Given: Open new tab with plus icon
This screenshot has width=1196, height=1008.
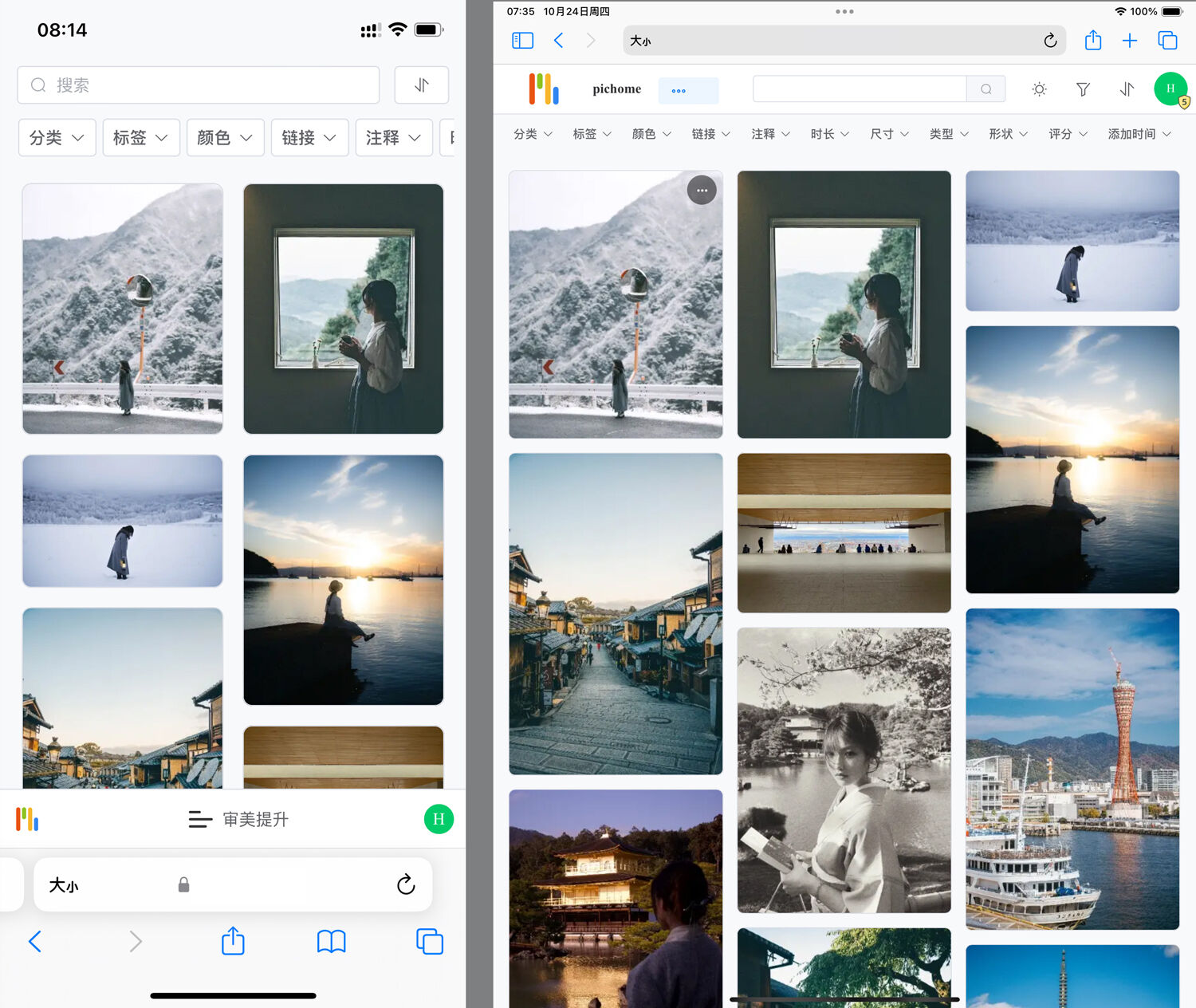Looking at the screenshot, I should 1130,41.
